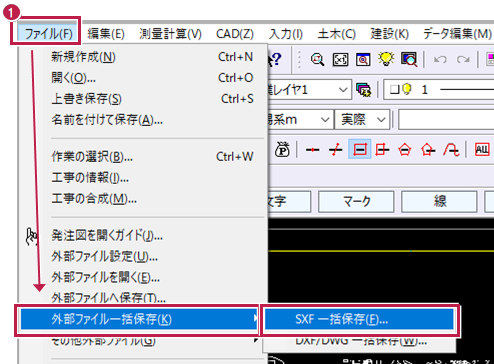The width and height of the screenshot is (494, 364).
Task: Expand 外部ファイル一括保存(K) submenu
Action: click(139, 319)
